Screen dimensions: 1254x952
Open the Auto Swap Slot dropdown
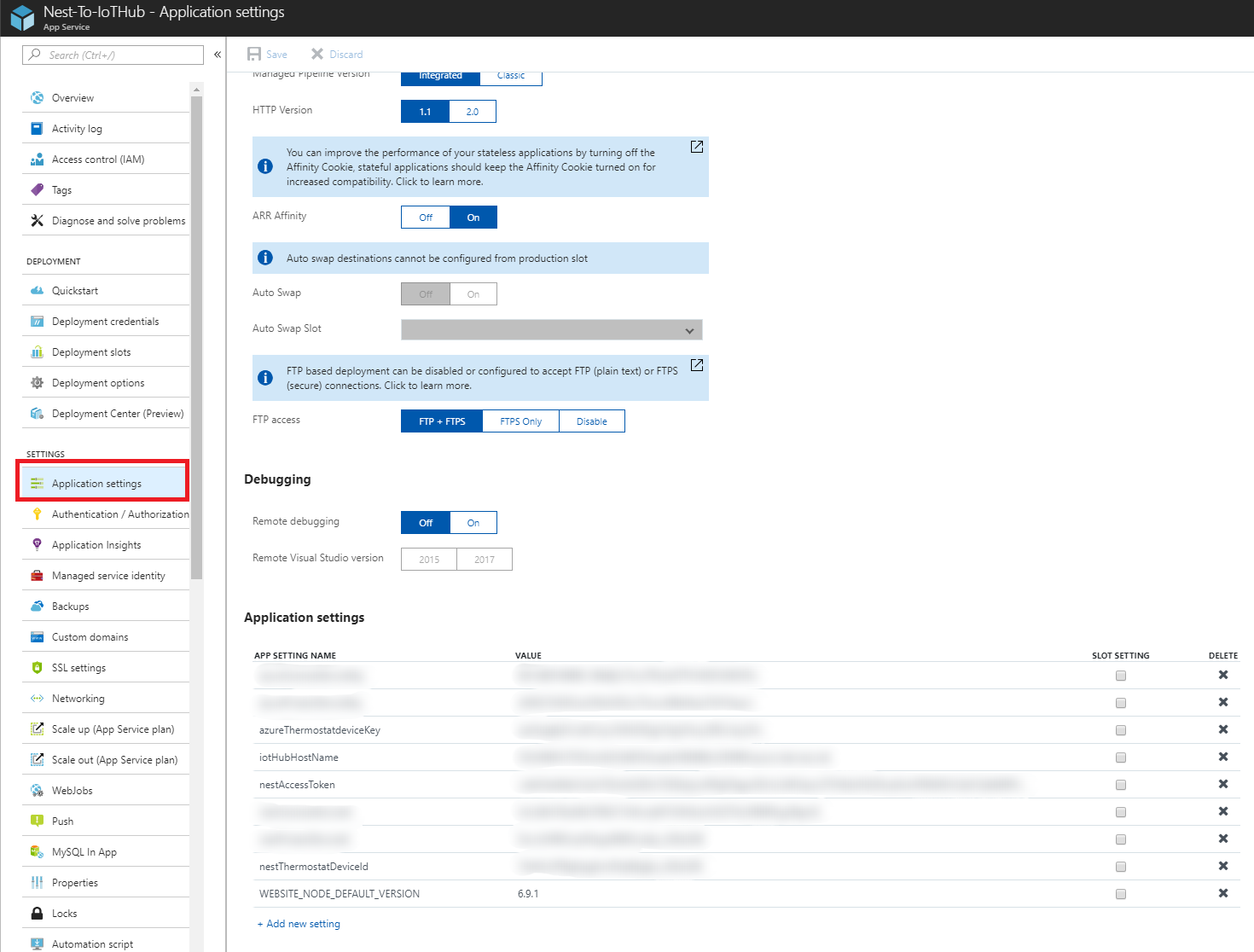pyautogui.click(x=552, y=330)
